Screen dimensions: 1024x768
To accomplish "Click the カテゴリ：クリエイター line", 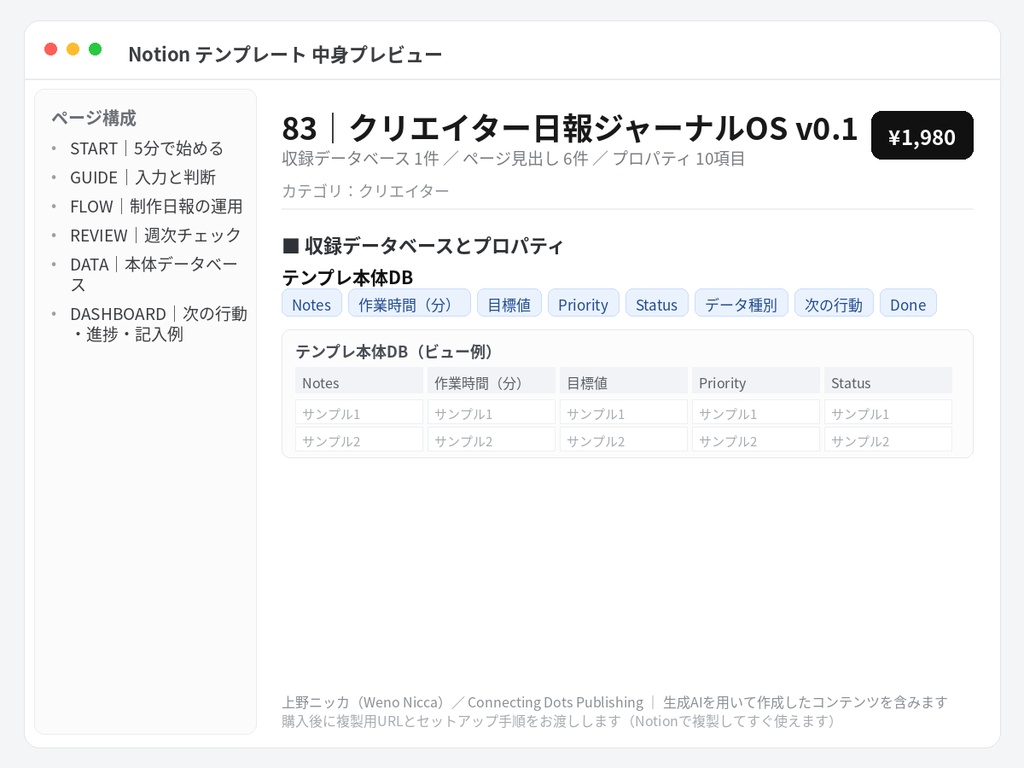I will (x=366, y=191).
